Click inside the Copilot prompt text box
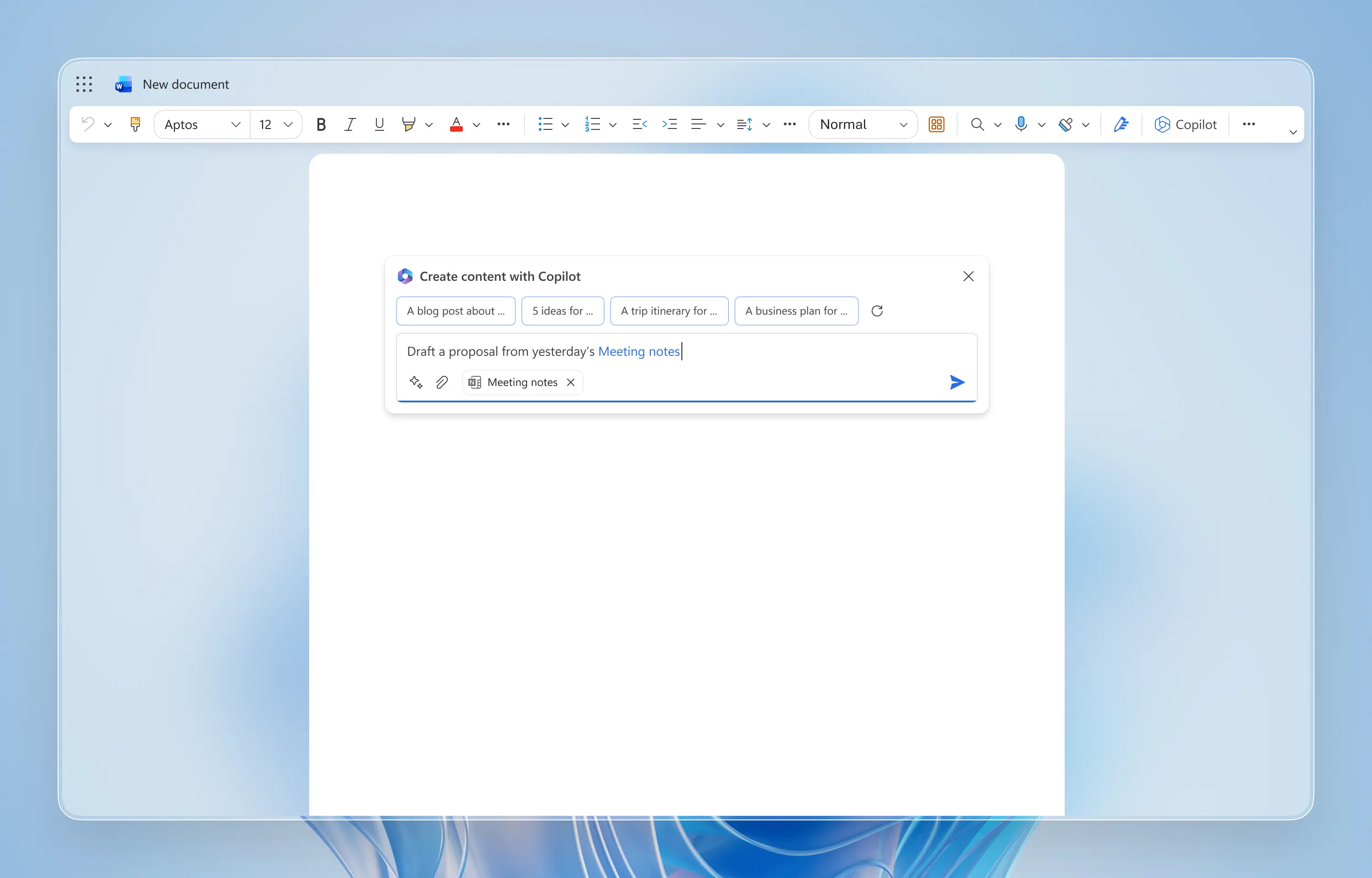Image resolution: width=1372 pixels, height=878 pixels. click(x=798, y=352)
